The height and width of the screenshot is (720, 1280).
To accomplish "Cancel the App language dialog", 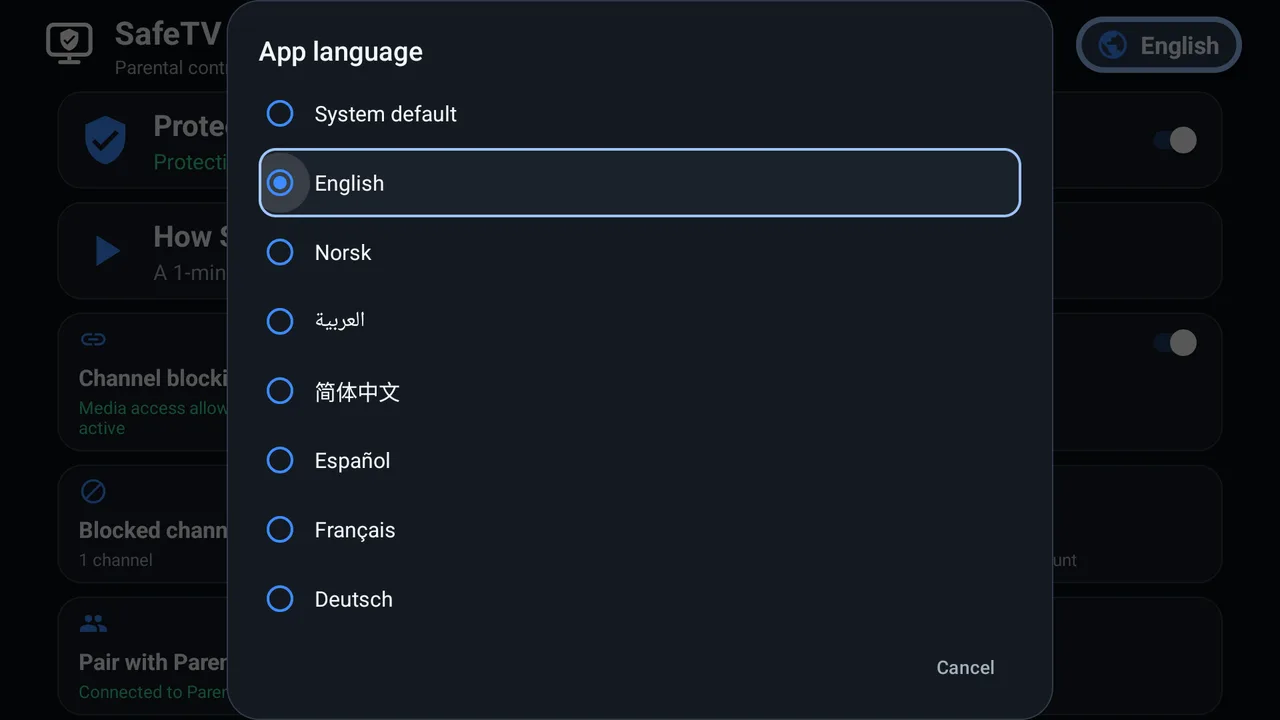I will pos(965,667).
